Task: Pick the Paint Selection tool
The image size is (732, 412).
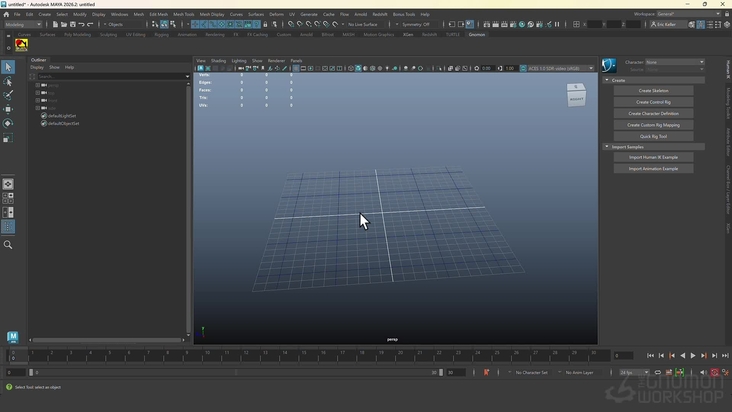Action: [8, 96]
